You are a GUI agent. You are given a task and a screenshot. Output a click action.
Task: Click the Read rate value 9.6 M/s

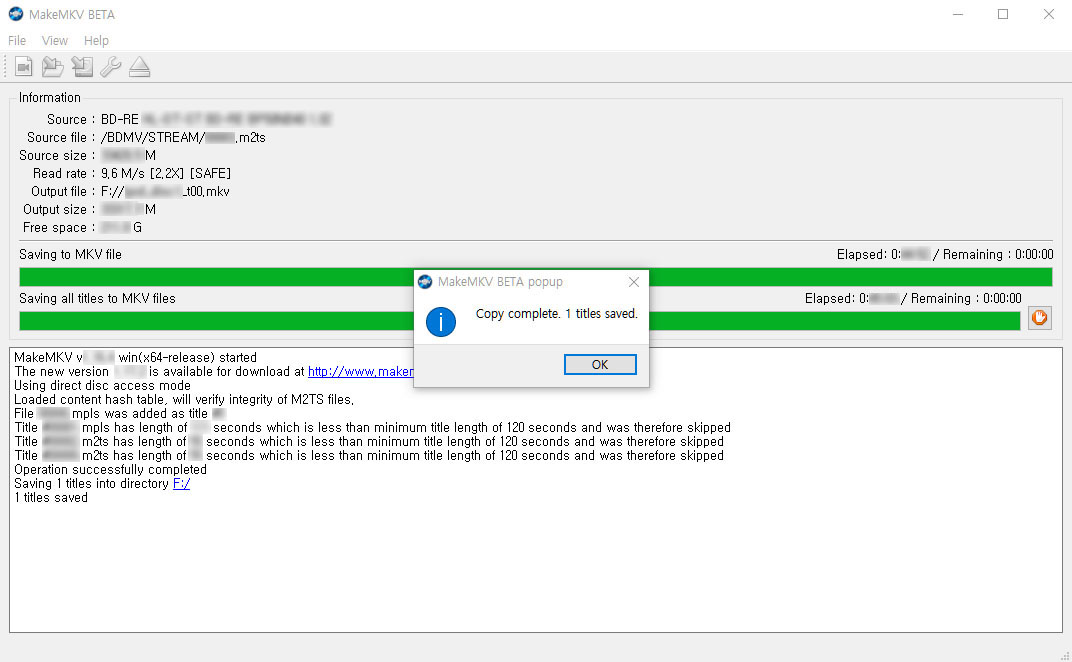point(166,173)
